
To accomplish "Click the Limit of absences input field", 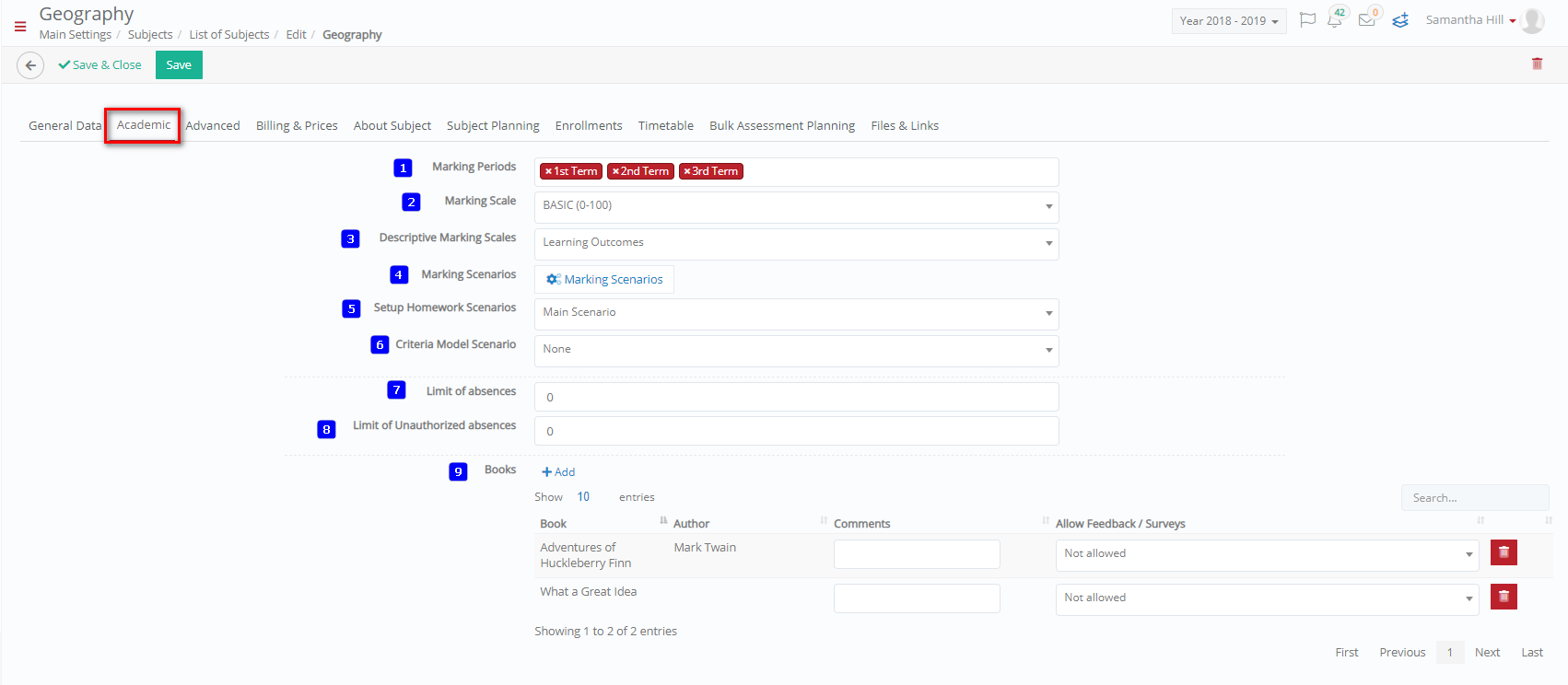I will (796, 397).
